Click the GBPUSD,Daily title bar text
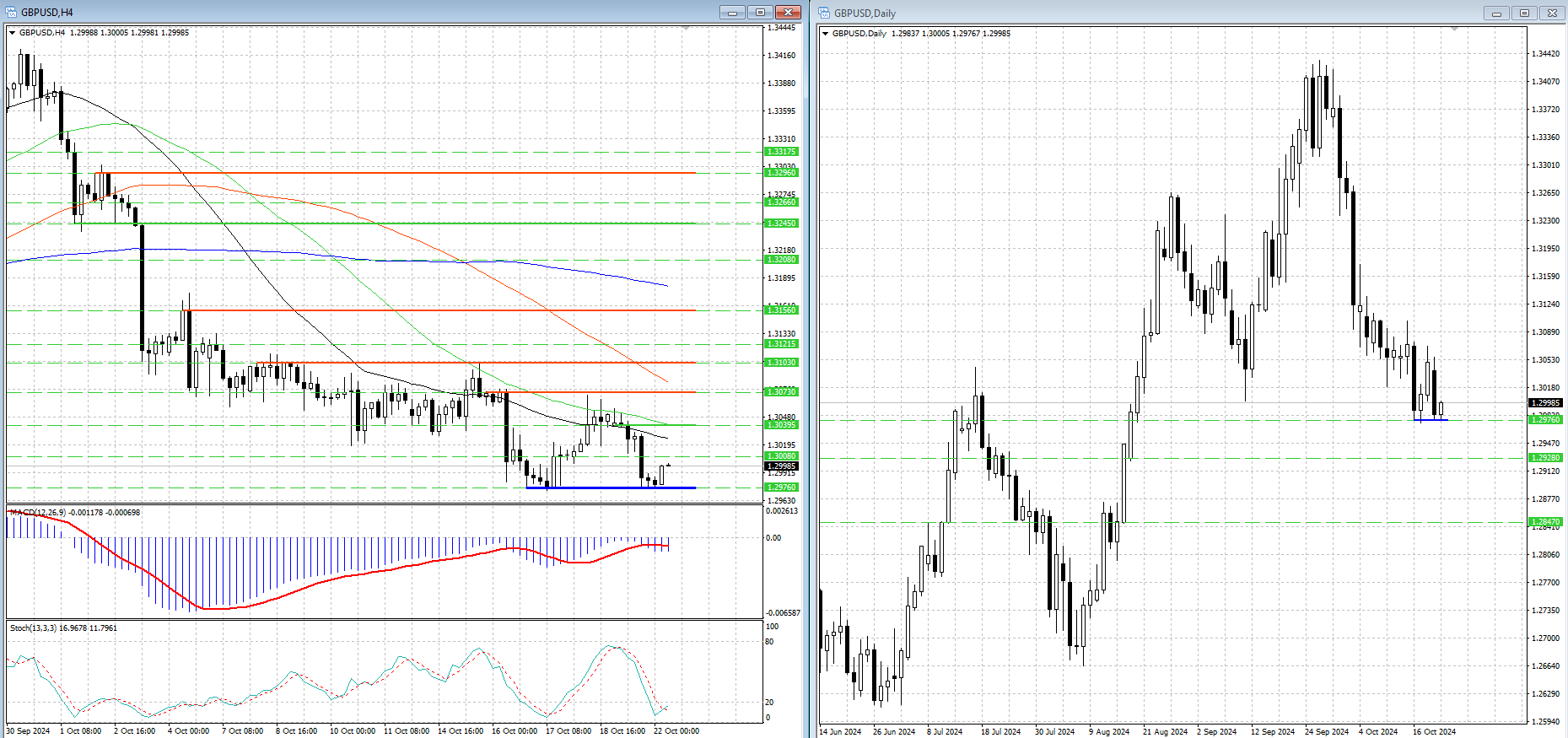 (x=865, y=13)
